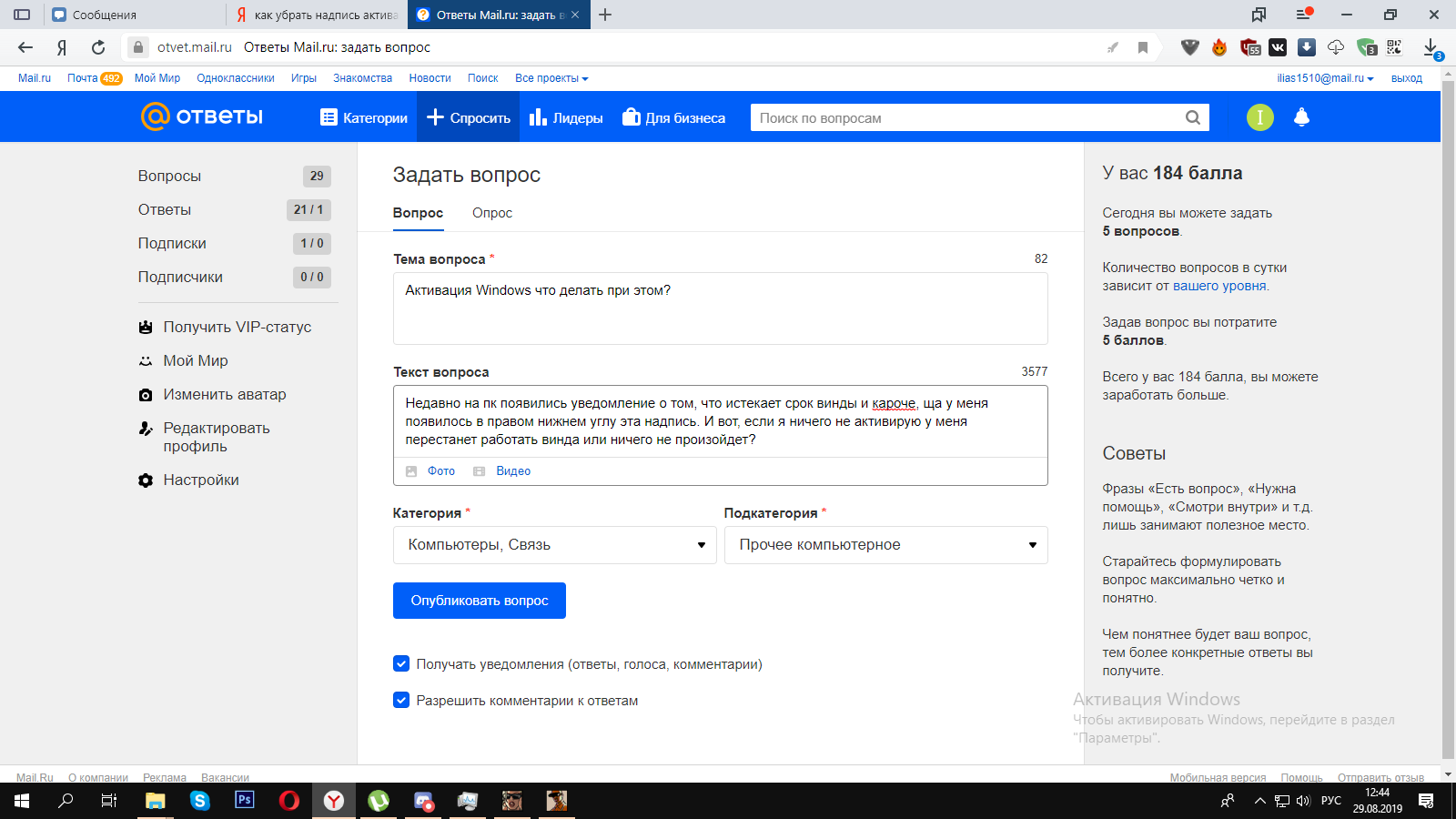Reload the page

tap(98, 47)
